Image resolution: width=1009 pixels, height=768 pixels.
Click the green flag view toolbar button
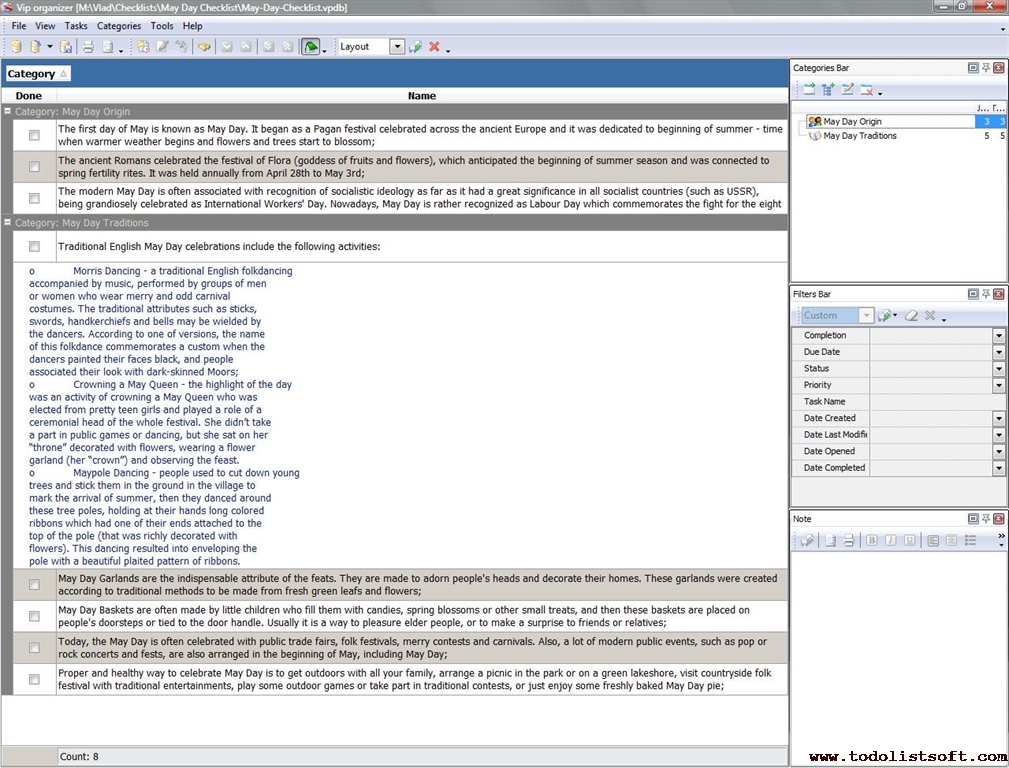pos(311,47)
